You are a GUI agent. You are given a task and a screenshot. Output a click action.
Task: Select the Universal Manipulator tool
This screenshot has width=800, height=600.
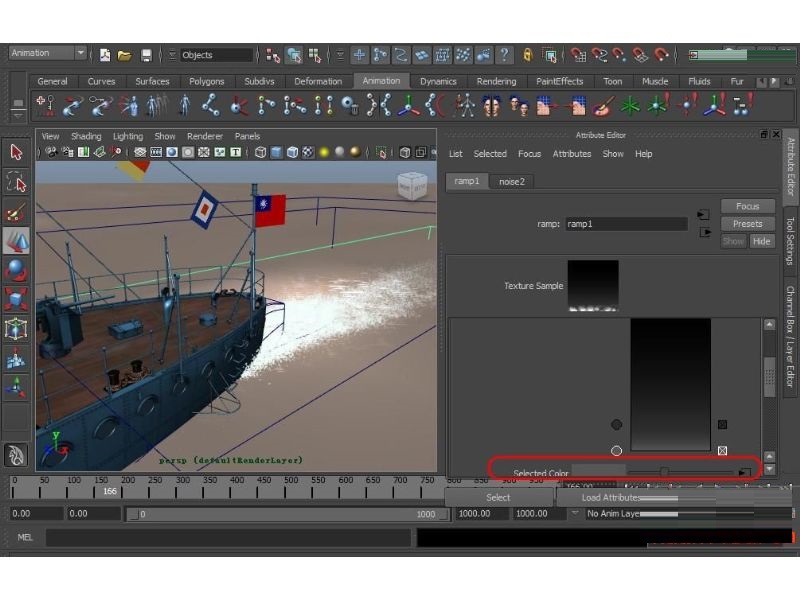(16, 329)
